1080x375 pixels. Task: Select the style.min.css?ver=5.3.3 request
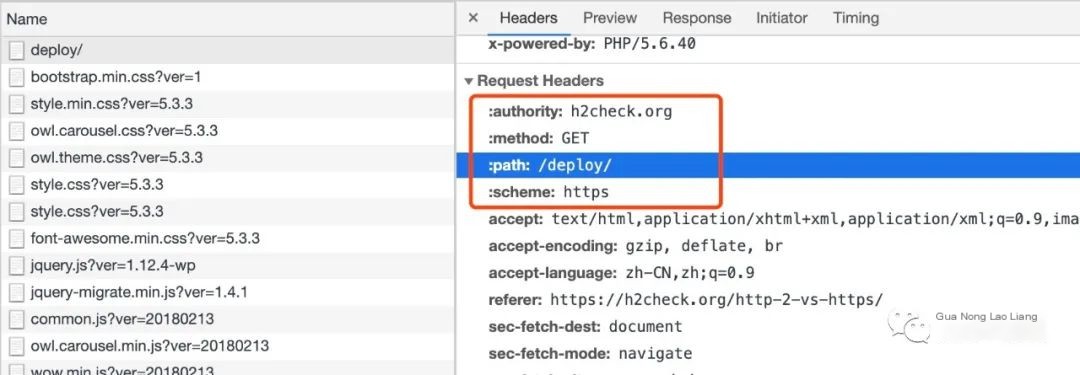click(x=227, y=104)
